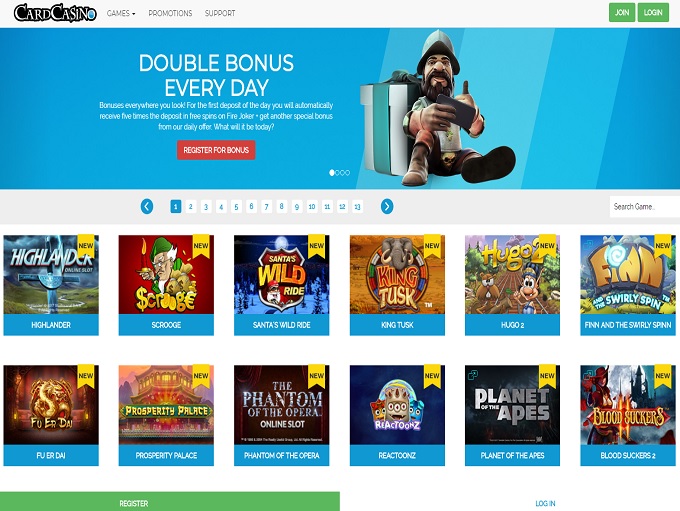
Task: Jump to games page 13
Action: [x=357, y=206]
